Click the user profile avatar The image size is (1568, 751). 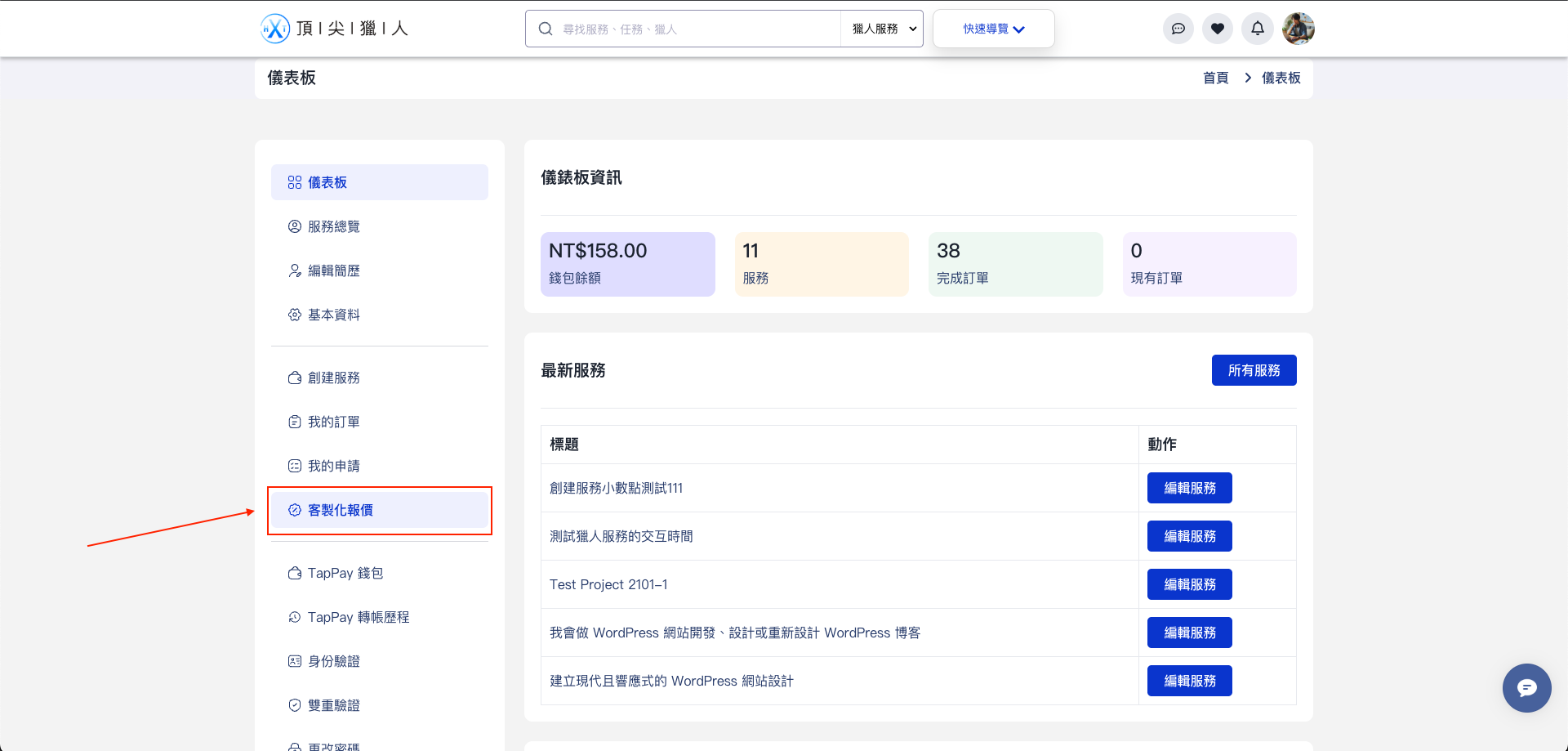coord(1298,29)
